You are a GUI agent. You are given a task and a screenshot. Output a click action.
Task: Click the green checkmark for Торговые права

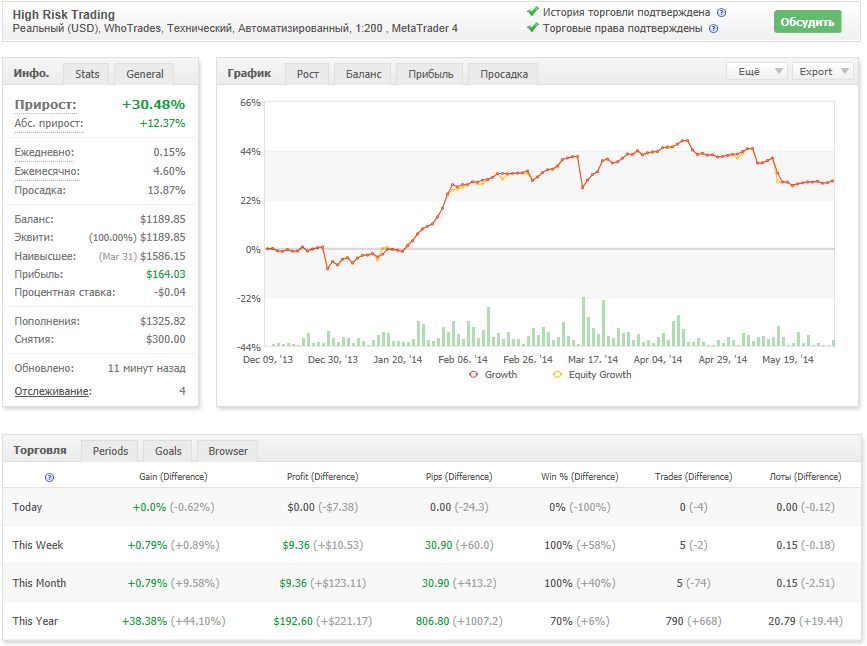[x=533, y=28]
